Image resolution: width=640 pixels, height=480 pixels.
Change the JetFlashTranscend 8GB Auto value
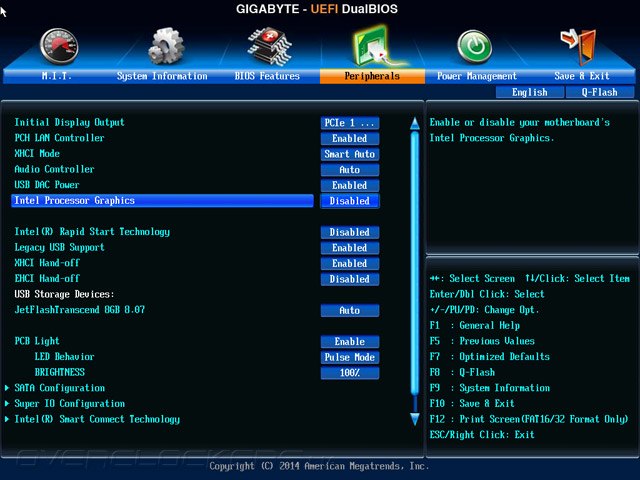pos(350,311)
